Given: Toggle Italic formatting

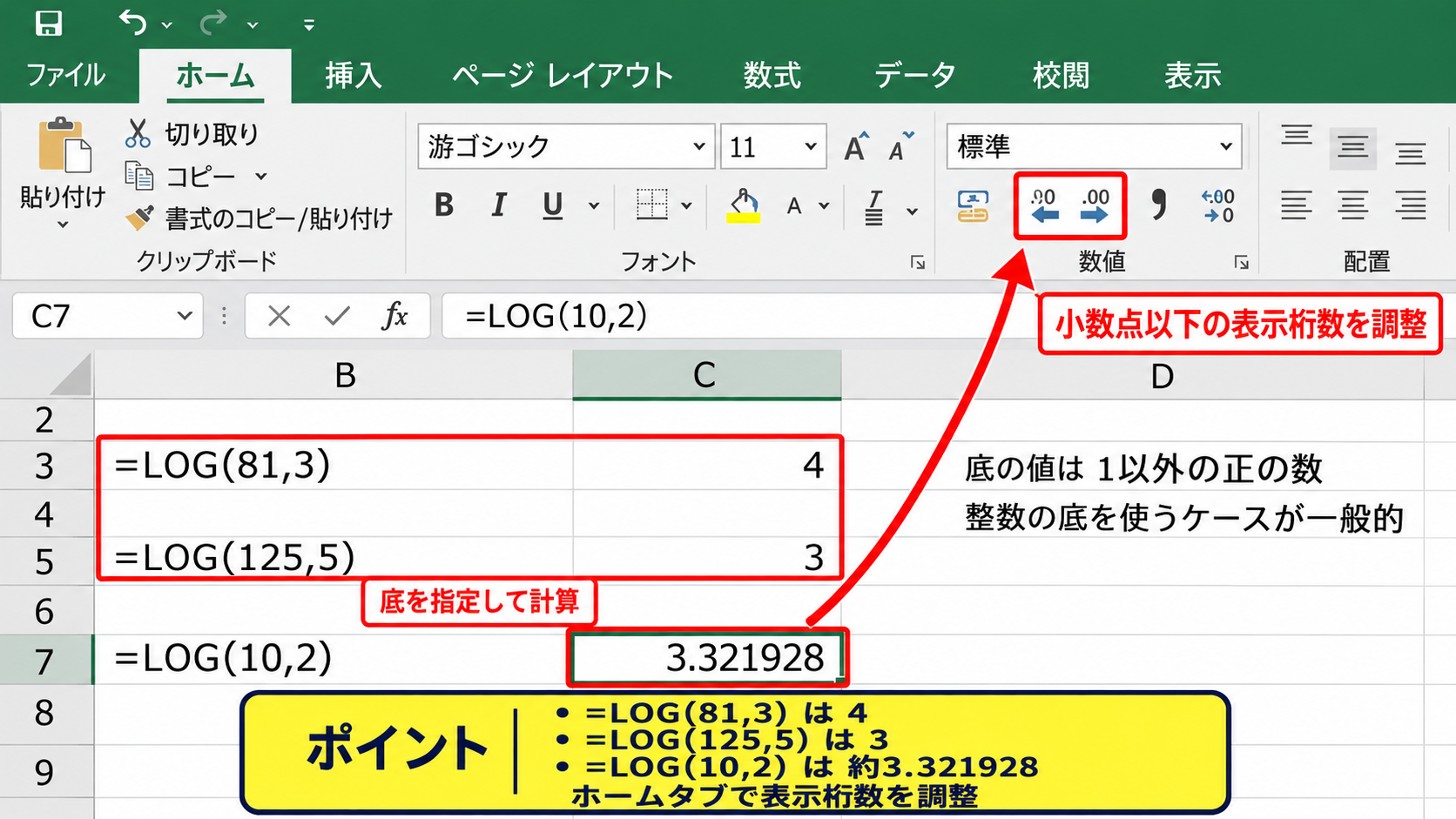Looking at the screenshot, I should (x=498, y=205).
